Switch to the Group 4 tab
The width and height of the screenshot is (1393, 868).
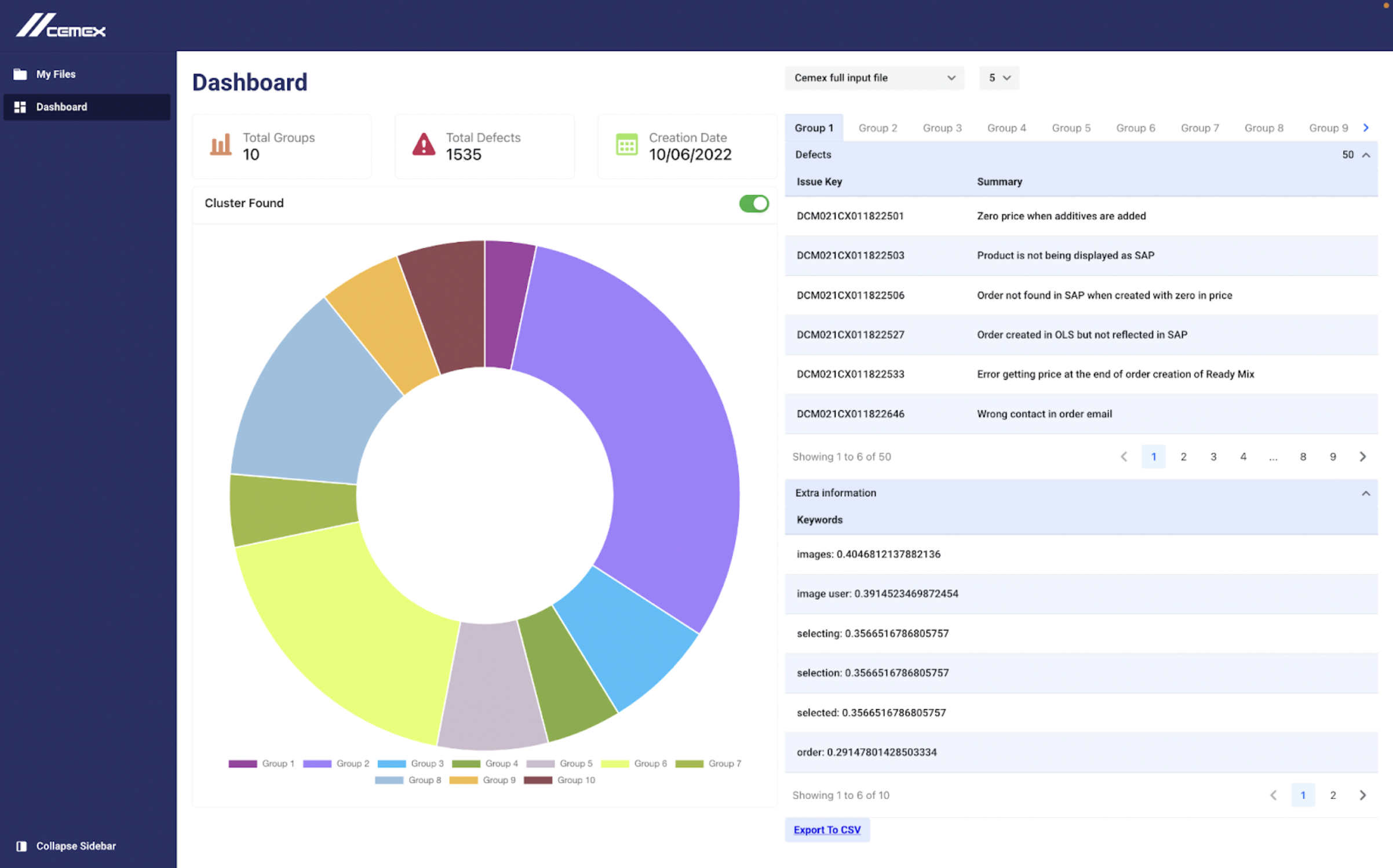coord(1007,128)
